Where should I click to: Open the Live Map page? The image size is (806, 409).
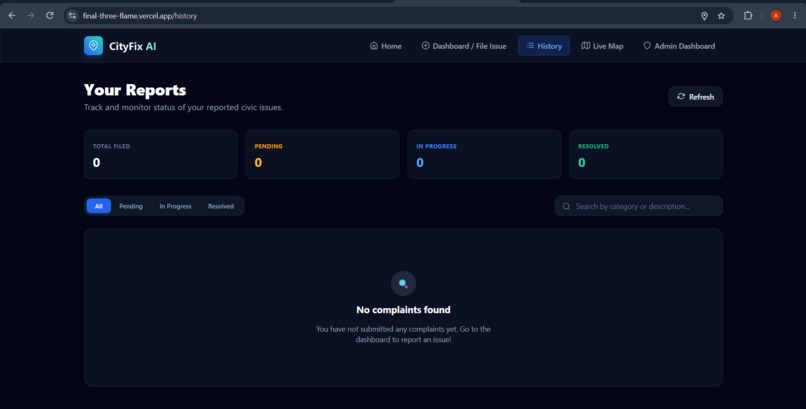point(602,46)
